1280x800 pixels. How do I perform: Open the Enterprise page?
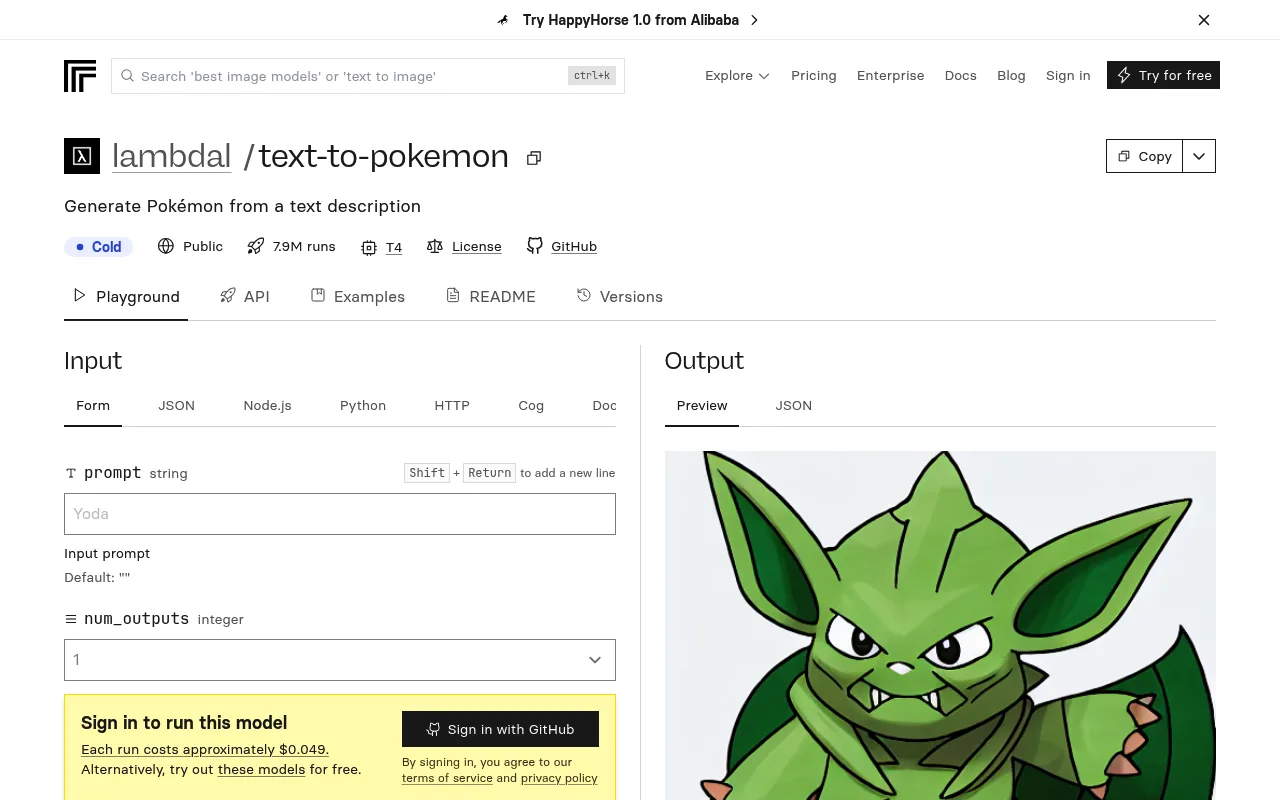(890, 76)
